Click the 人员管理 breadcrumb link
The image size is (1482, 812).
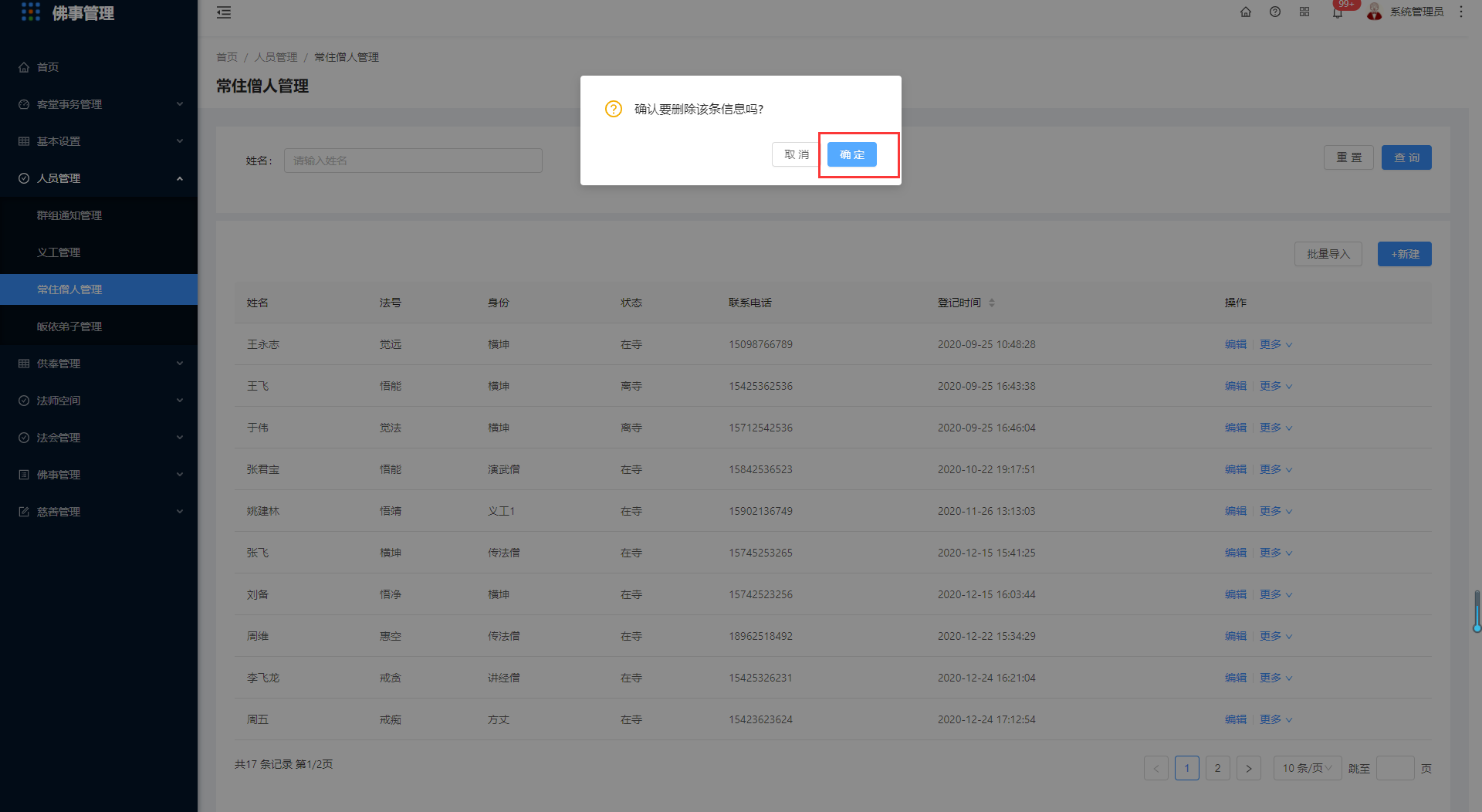276,57
